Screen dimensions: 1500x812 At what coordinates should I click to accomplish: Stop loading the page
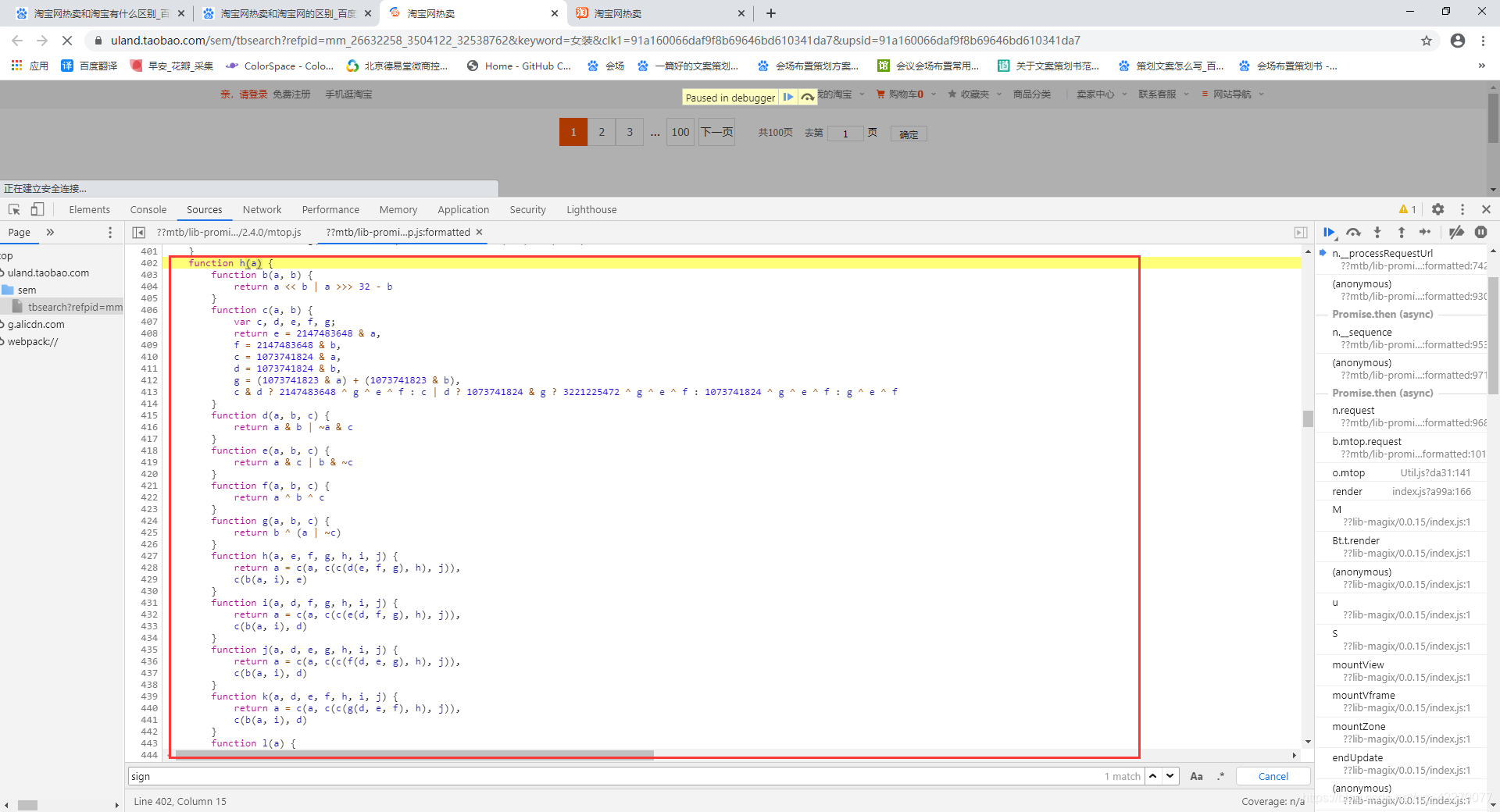coord(67,41)
